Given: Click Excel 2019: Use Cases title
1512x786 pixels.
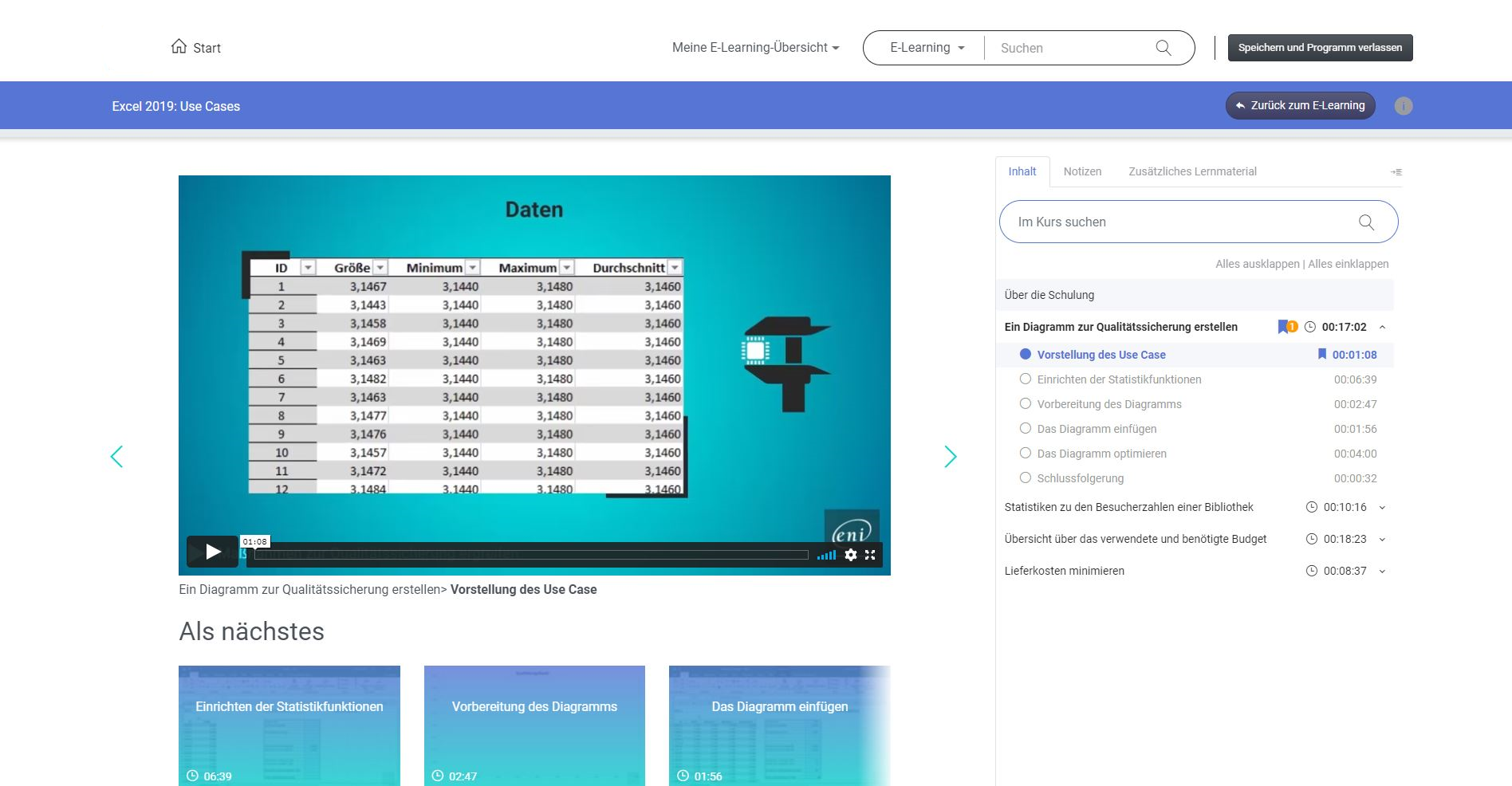Looking at the screenshot, I should pyautogui.click(x=175, y=106).
